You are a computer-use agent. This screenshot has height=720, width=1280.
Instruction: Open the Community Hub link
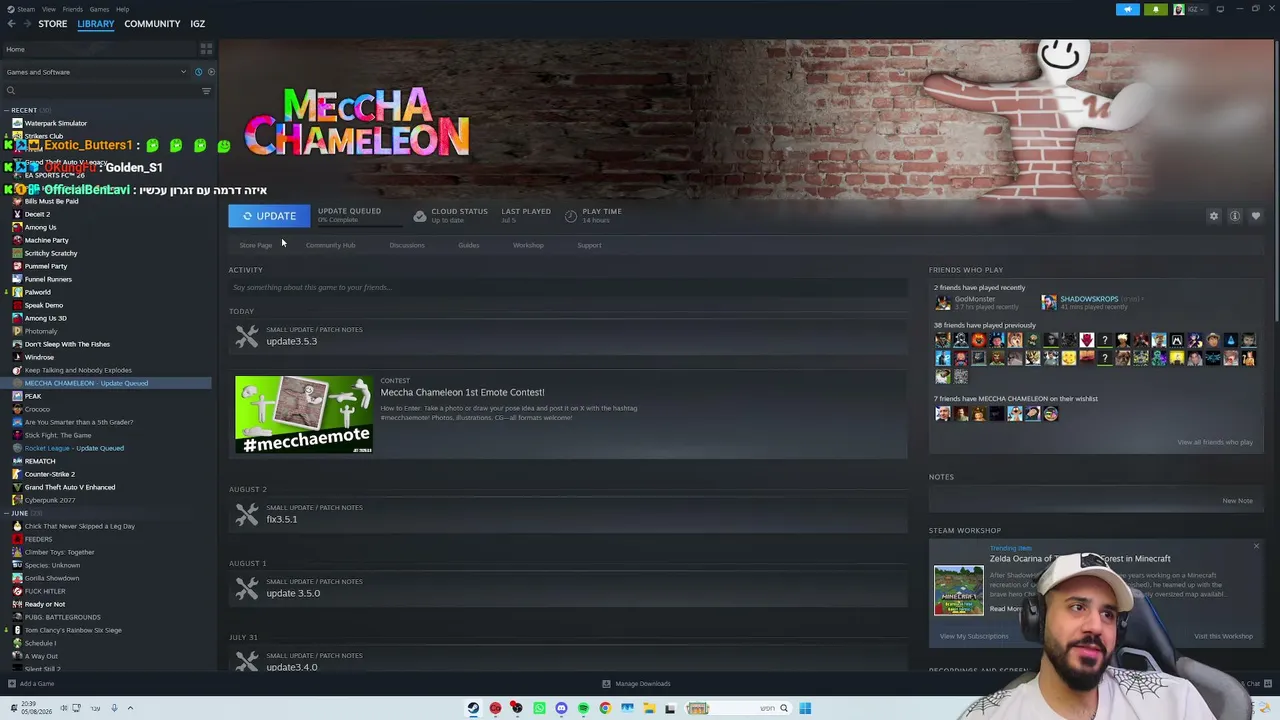pyautogui.click(x=330, y=245)
